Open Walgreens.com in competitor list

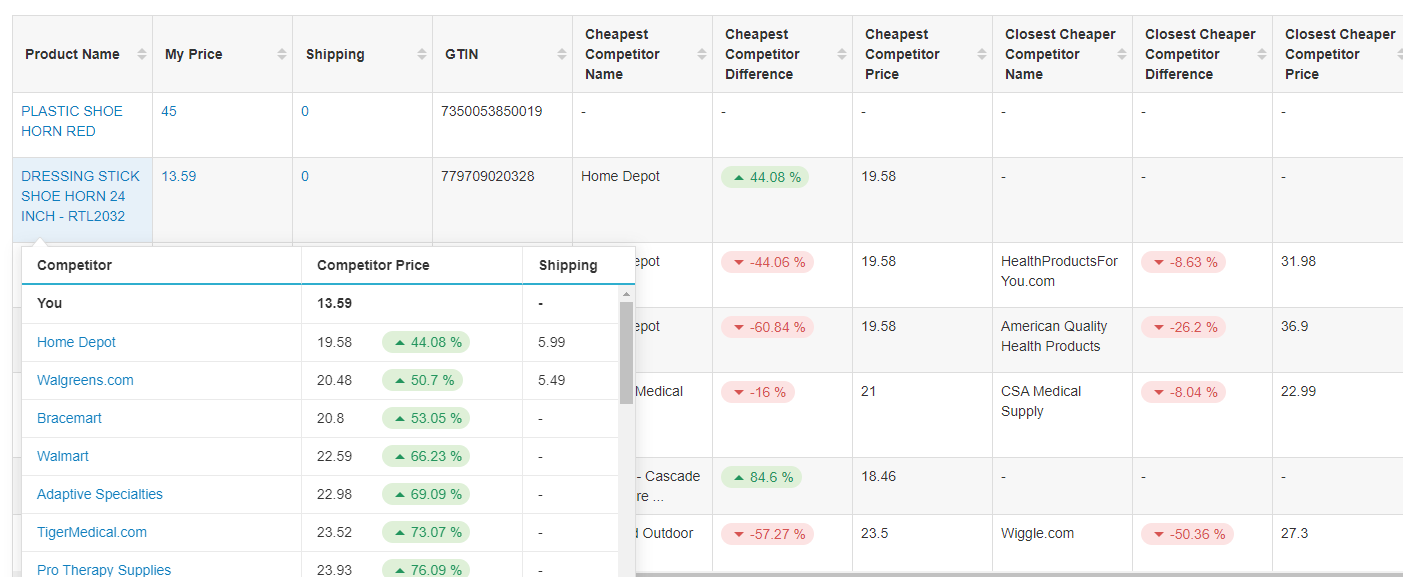85,380
